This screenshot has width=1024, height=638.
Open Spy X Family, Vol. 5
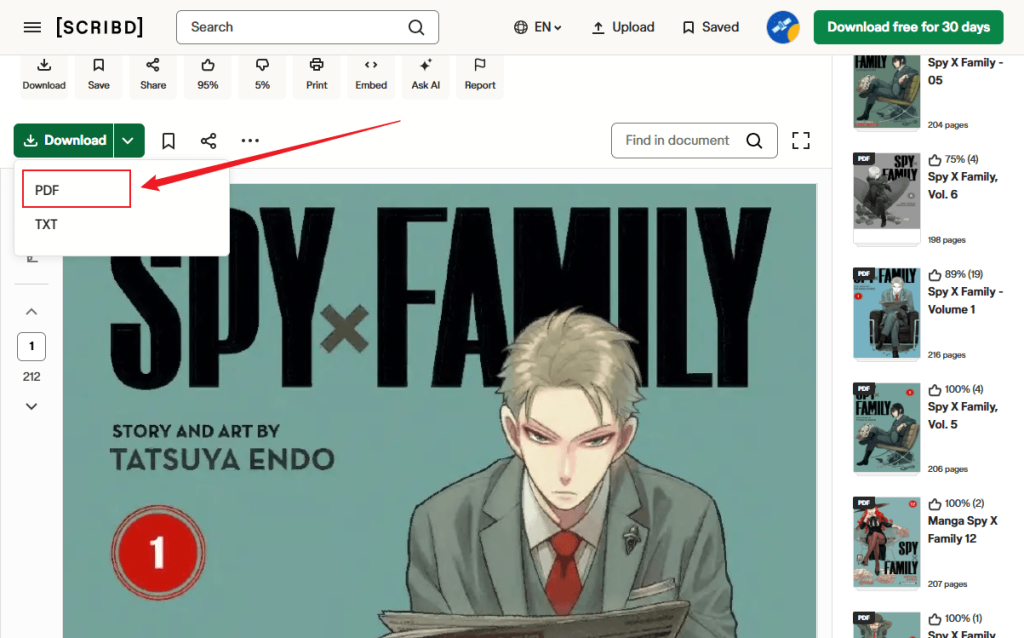(x=962, y=414)
